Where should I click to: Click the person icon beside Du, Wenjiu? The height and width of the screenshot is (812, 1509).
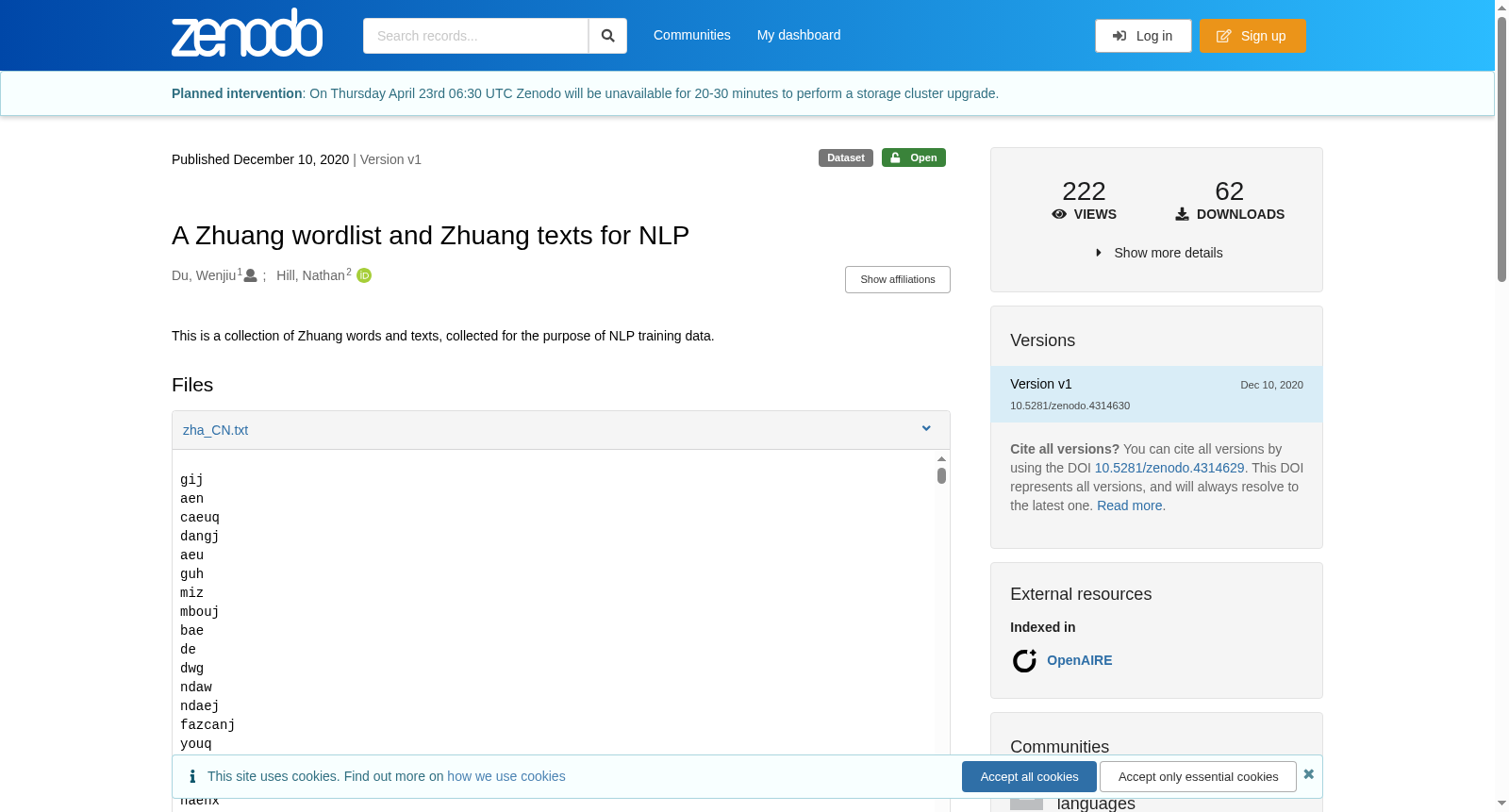(x=251, y=275)
